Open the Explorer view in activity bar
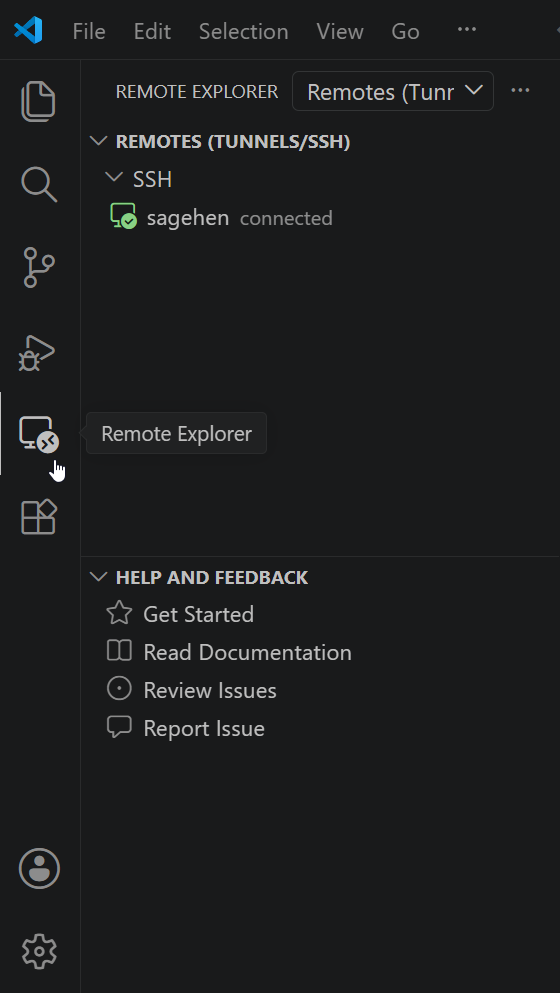560x993 pixels. coord(39,101)
